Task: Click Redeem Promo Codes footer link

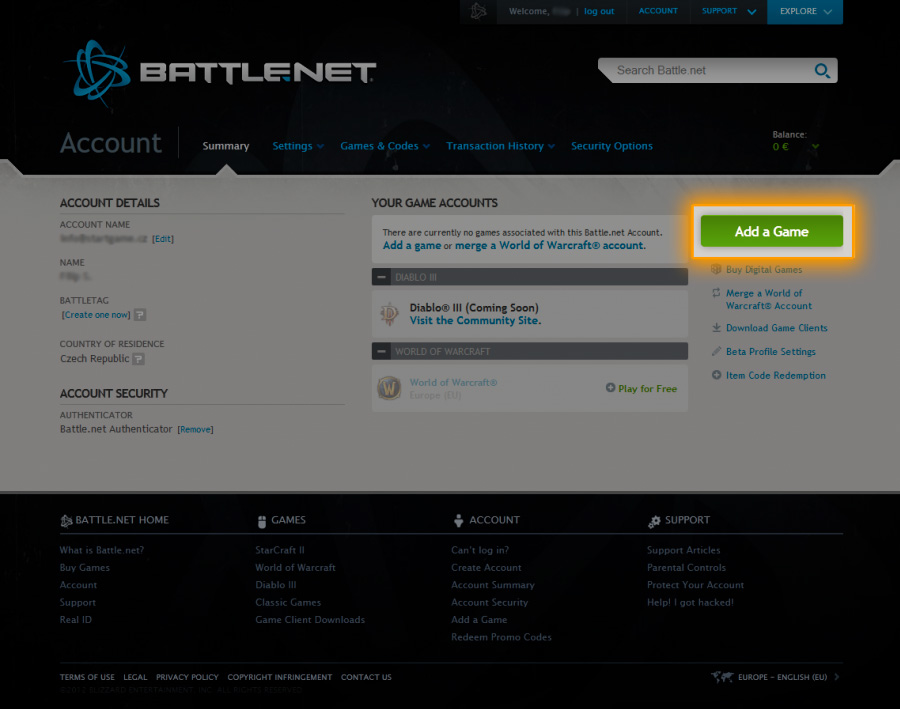Action: coord(501,637)
